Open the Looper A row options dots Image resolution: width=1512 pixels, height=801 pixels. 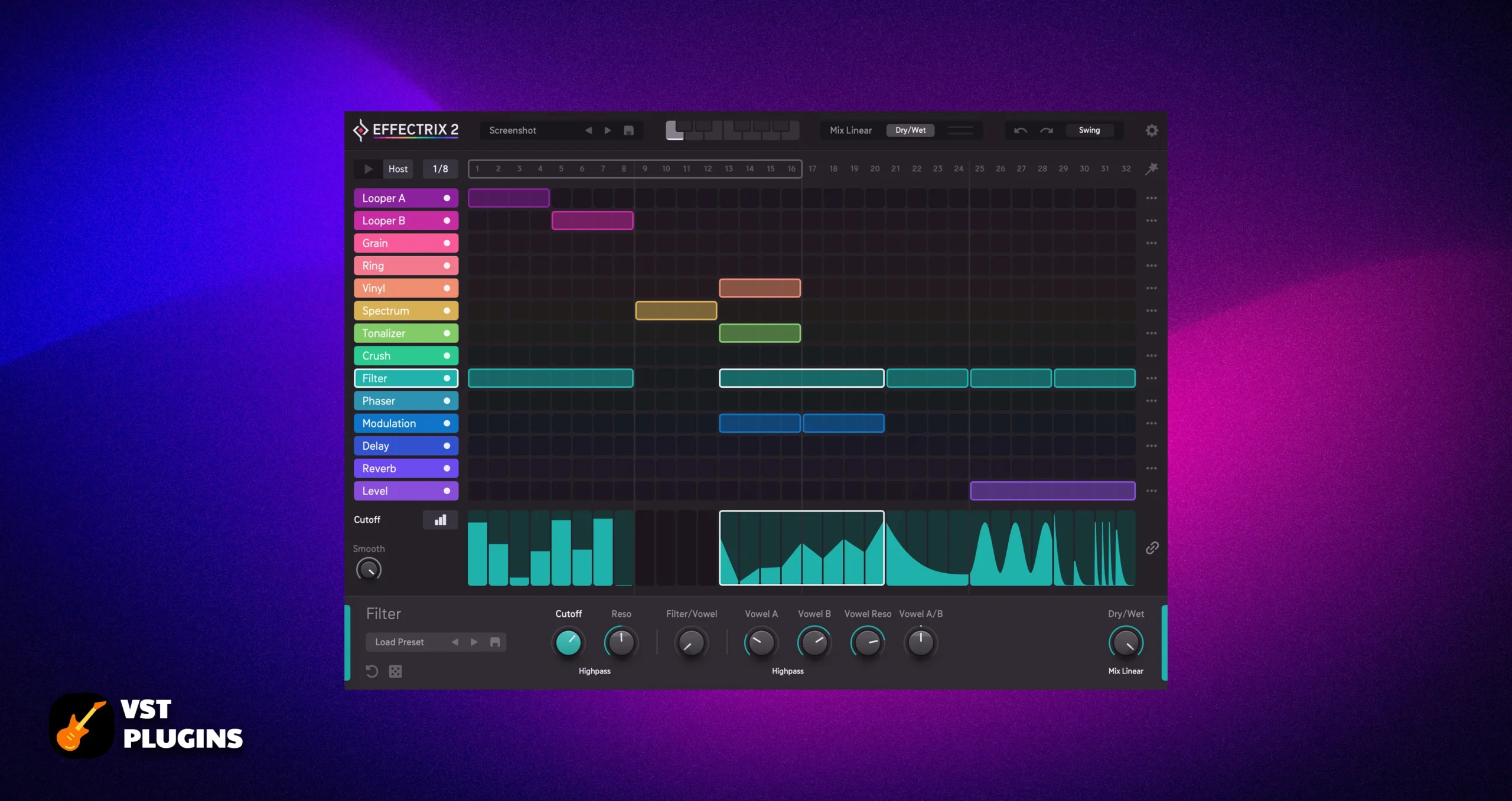coord(1151,198)
